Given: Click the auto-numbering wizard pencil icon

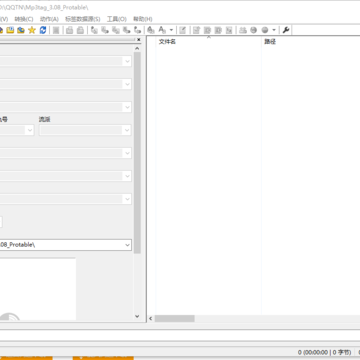Looking at the screenshot, I should pos(182,30).
